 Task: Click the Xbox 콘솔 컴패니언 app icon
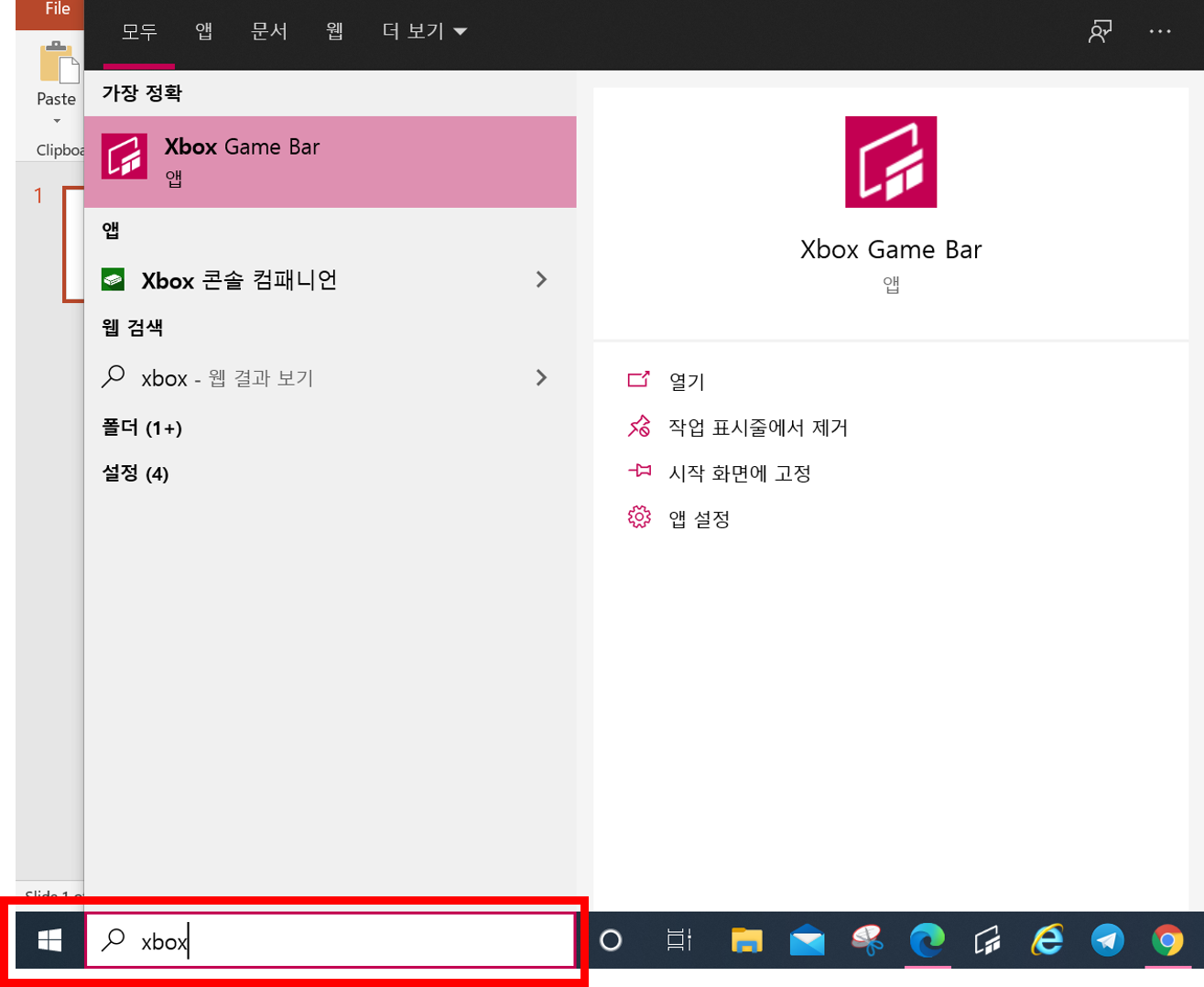coord(114,279)
